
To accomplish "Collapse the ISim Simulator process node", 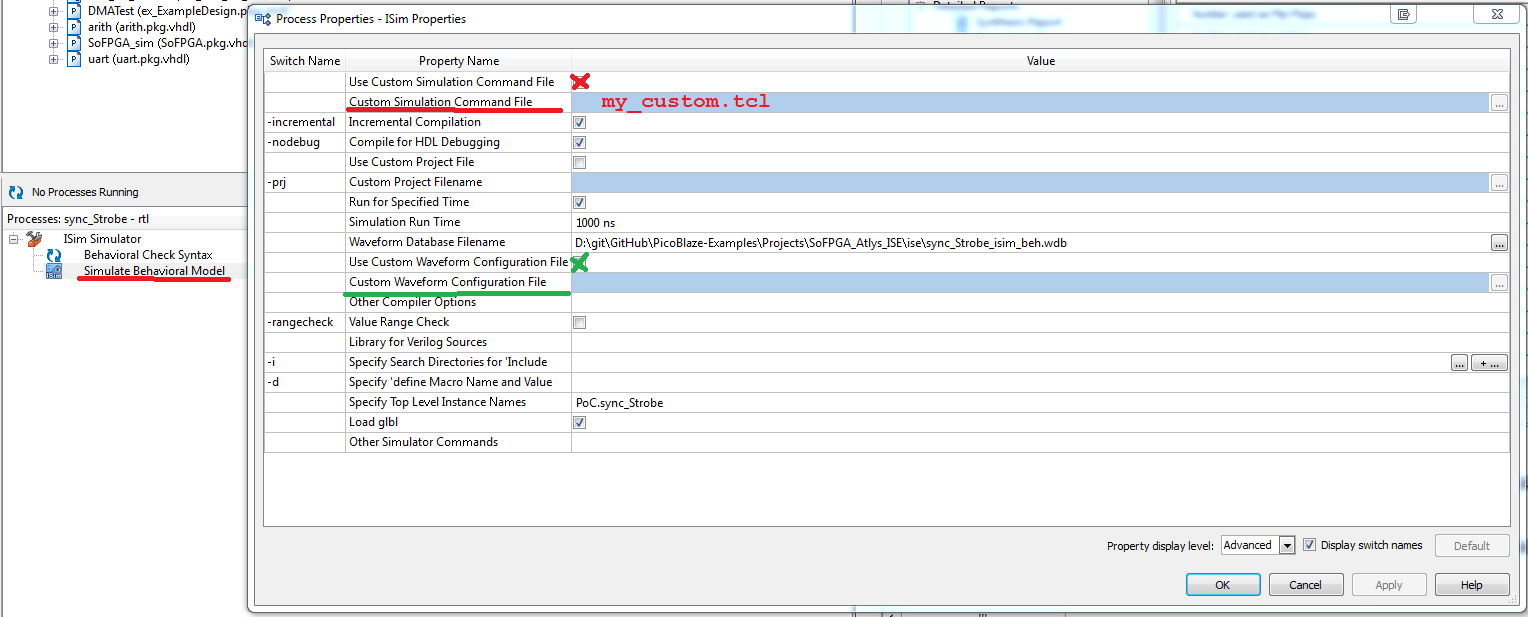I will 14,239.
